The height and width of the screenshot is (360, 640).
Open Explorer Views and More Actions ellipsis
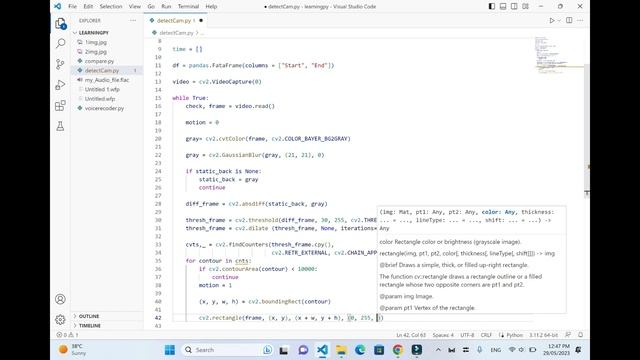point(133,20)
